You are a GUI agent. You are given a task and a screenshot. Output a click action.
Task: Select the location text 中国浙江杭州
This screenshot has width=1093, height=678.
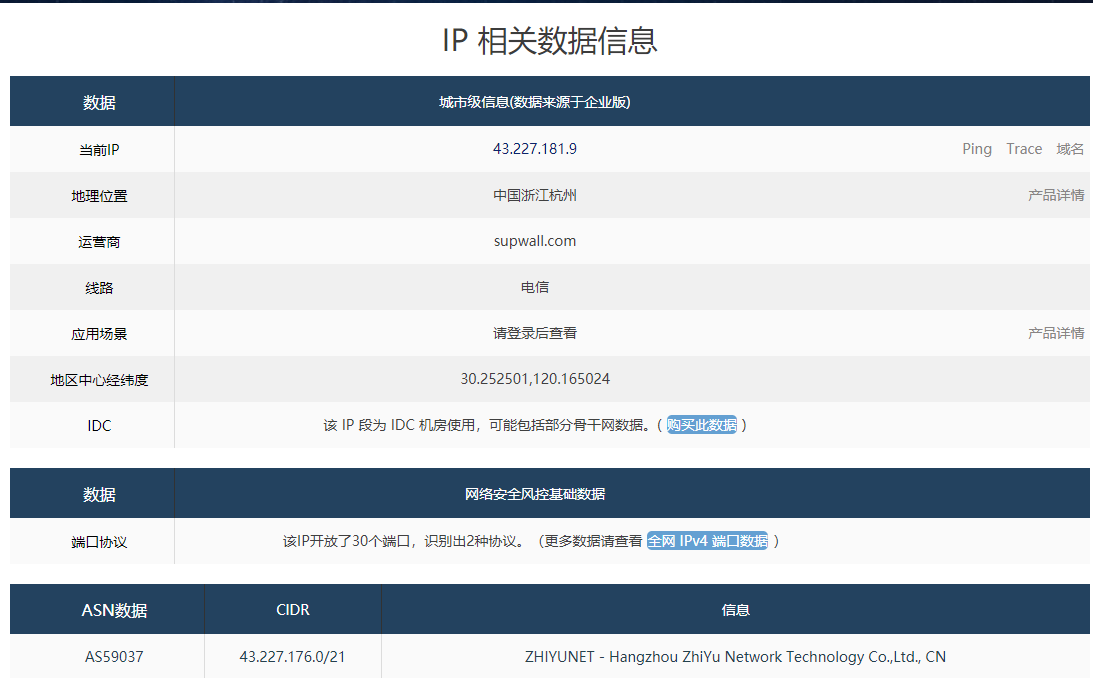534,195
